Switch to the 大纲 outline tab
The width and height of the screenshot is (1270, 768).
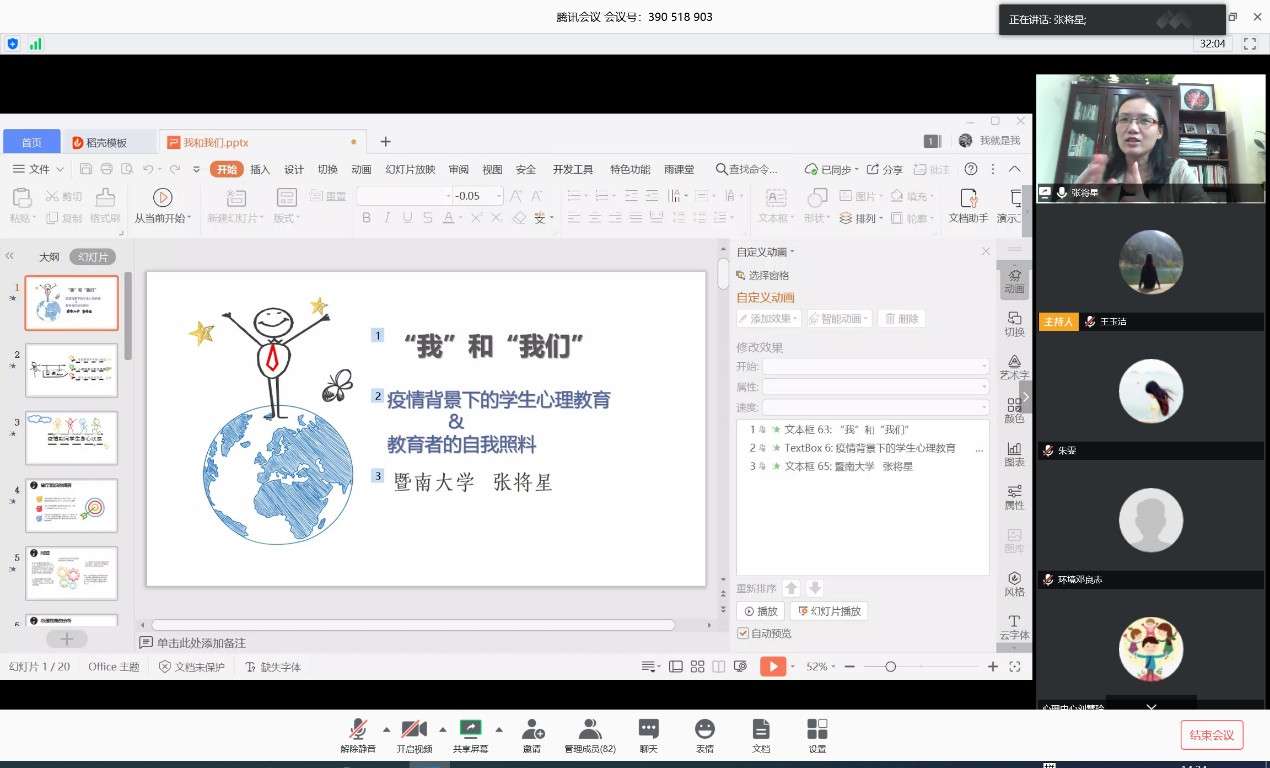(x=49, y=257)
